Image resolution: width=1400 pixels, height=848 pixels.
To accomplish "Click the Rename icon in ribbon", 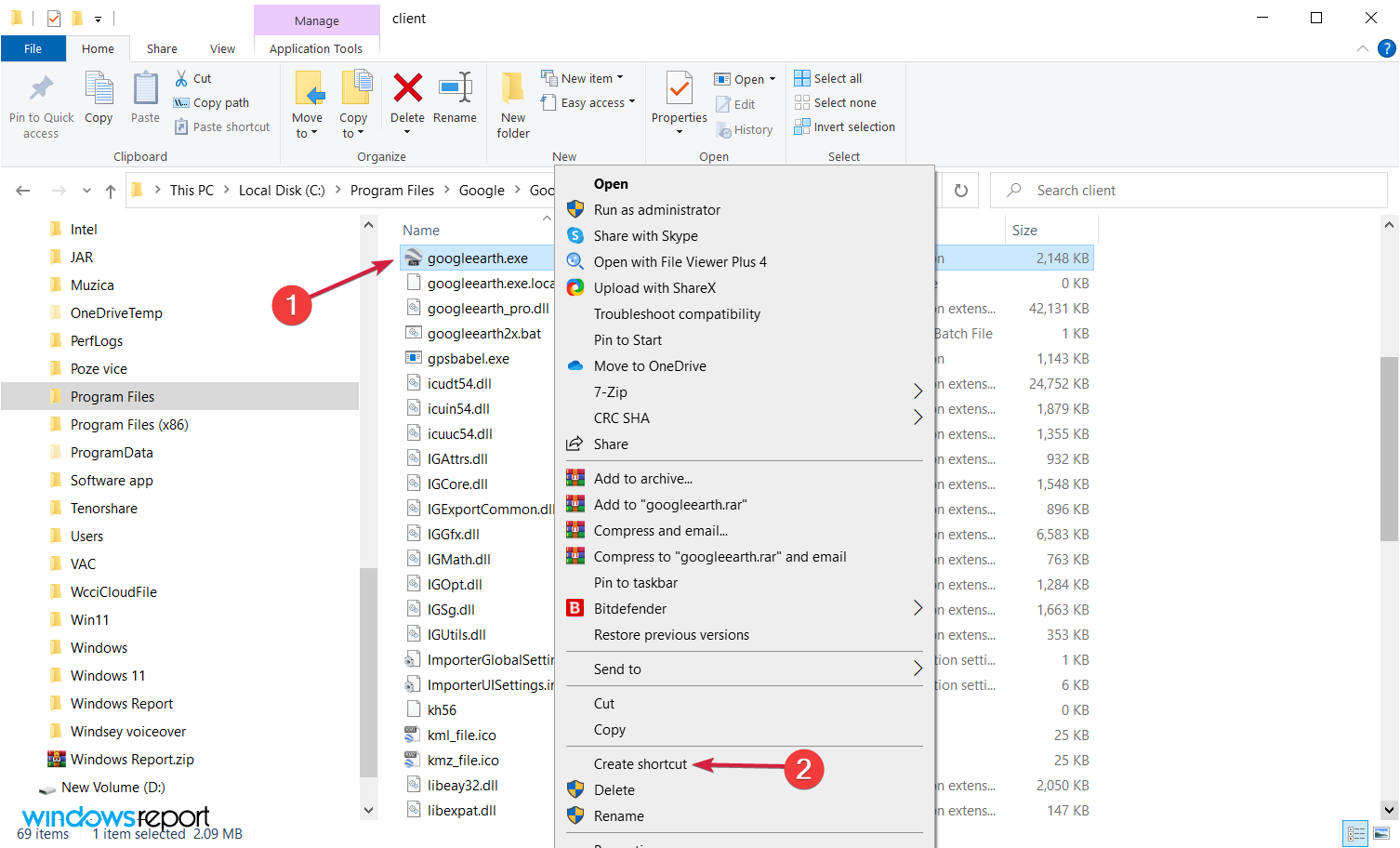I will (455, 88).
